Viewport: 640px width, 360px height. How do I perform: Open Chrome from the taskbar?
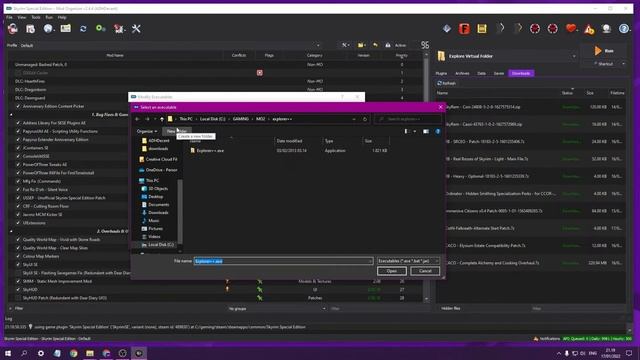(x=73, y=353)
